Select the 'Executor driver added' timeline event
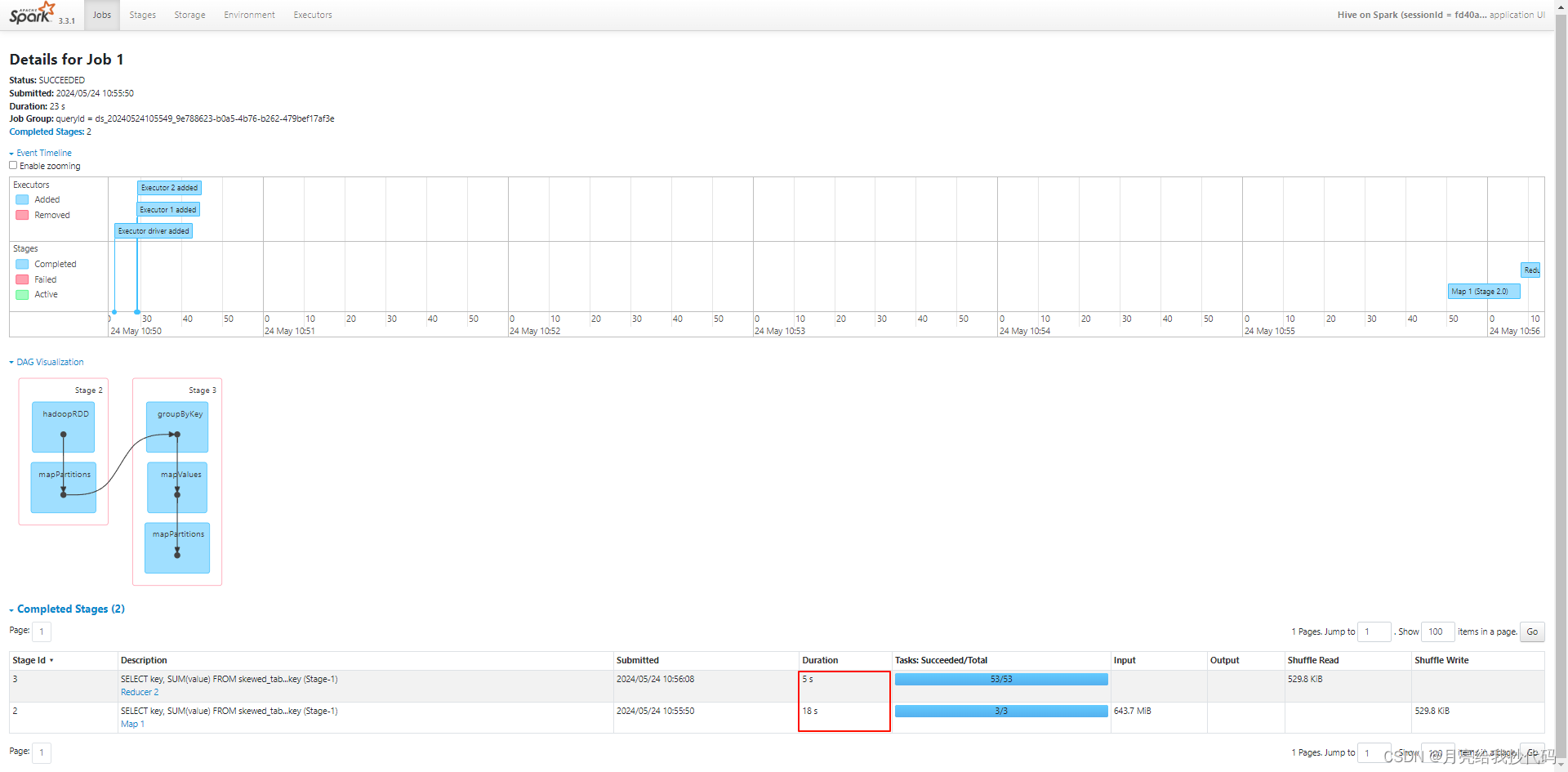The image size is (1568, 772). tap(154, 231)
